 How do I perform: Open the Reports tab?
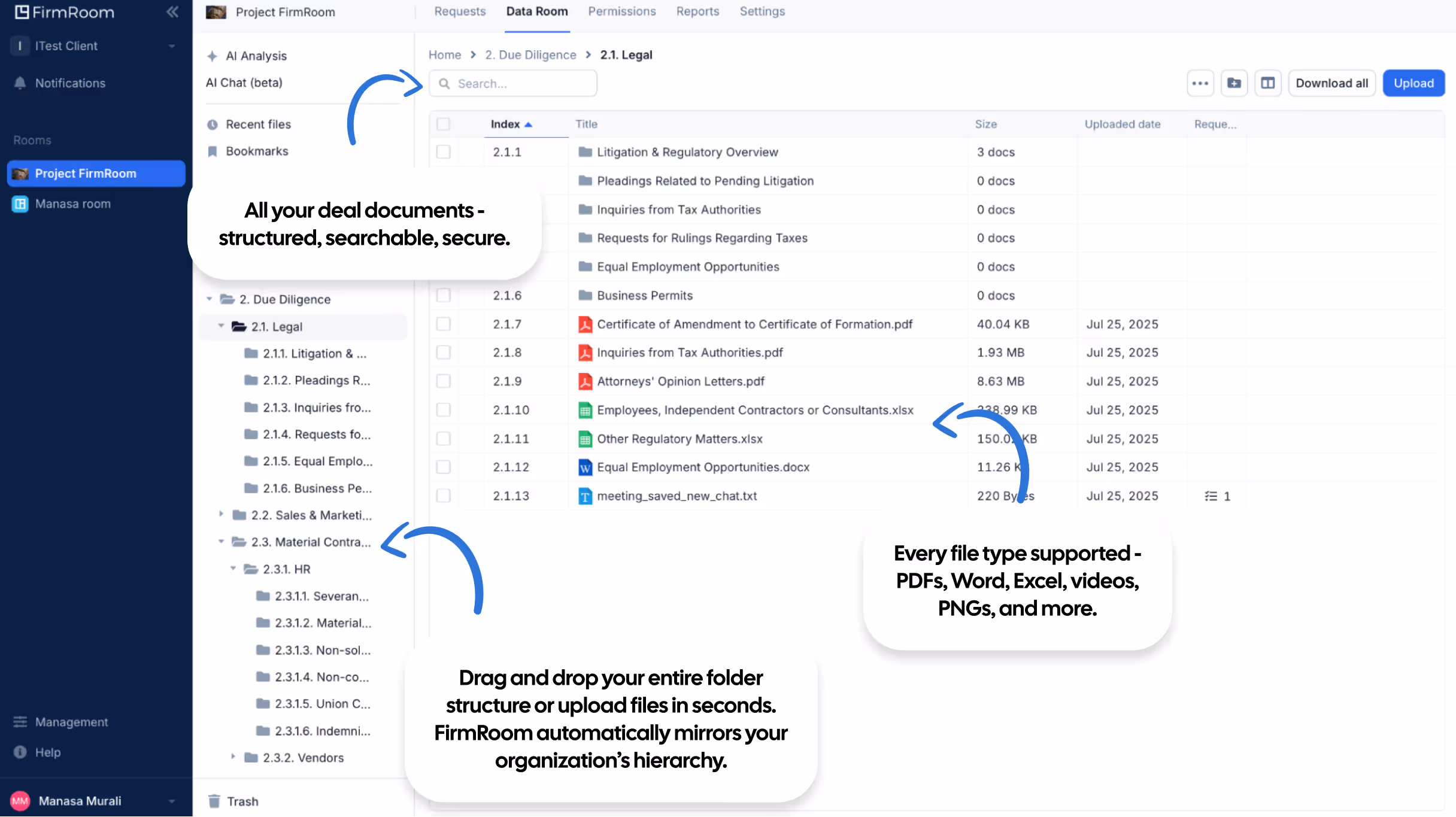click(x=697, y=11)
